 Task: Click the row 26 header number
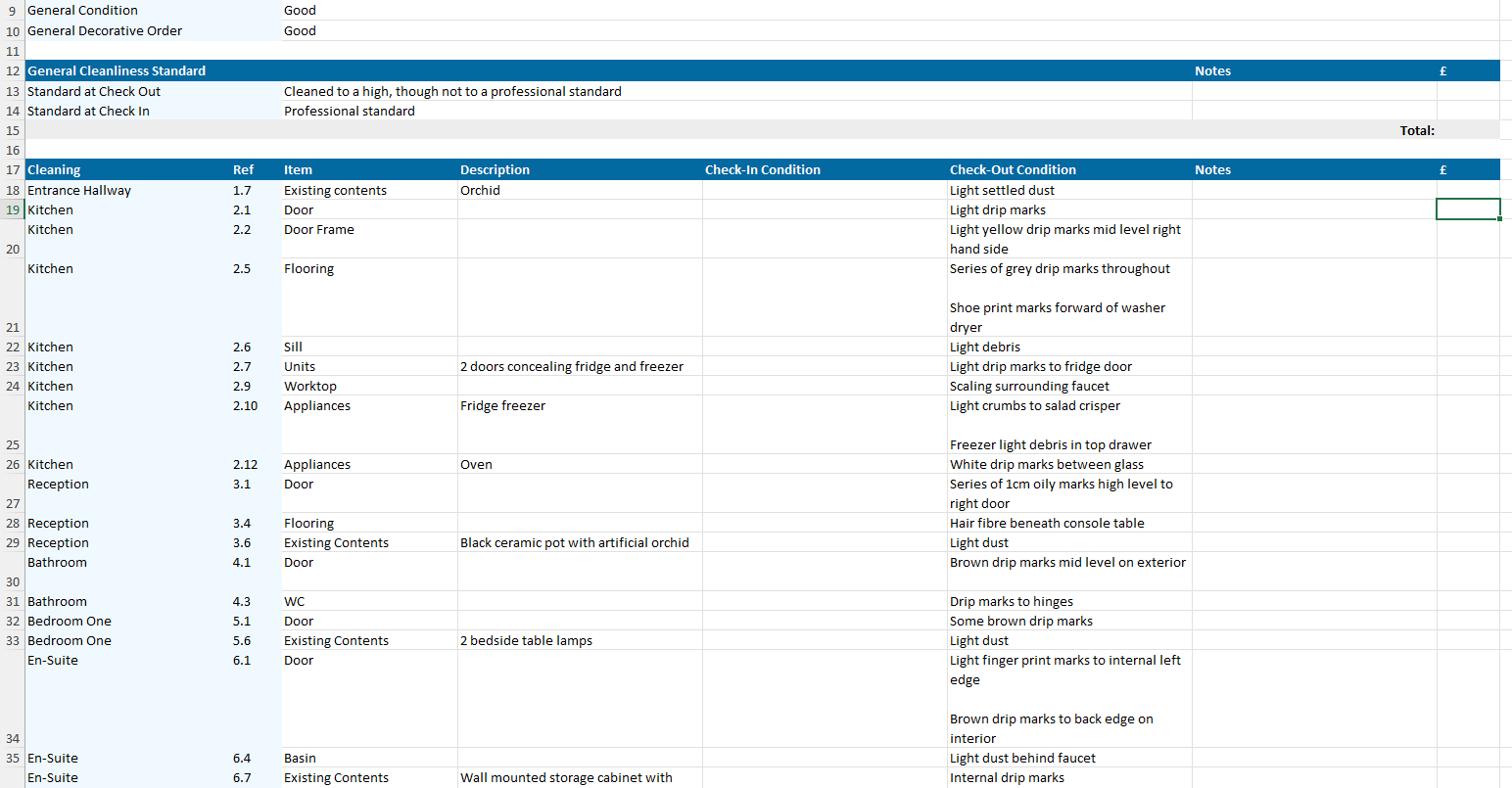click(13, 464)
